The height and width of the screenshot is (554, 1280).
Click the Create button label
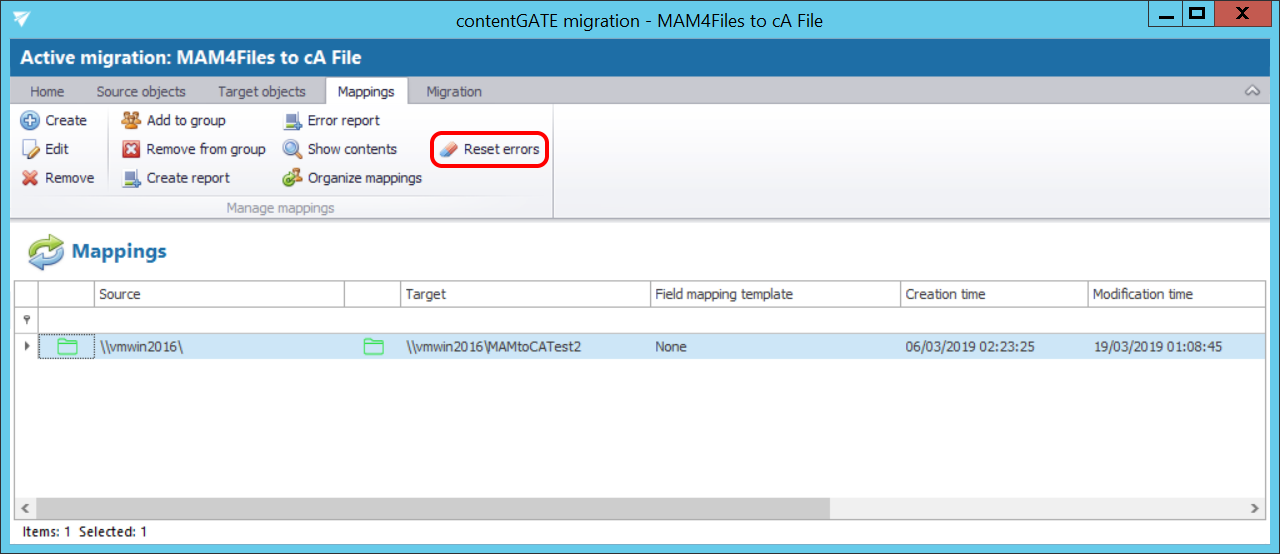[x=66, y=120]
